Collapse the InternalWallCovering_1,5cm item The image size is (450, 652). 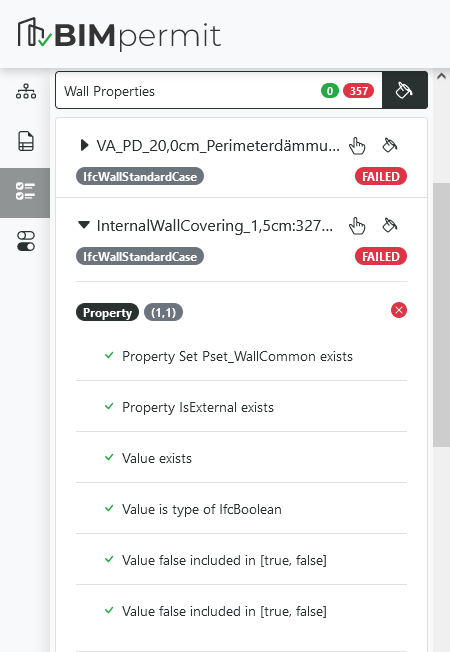click(84, 225)
